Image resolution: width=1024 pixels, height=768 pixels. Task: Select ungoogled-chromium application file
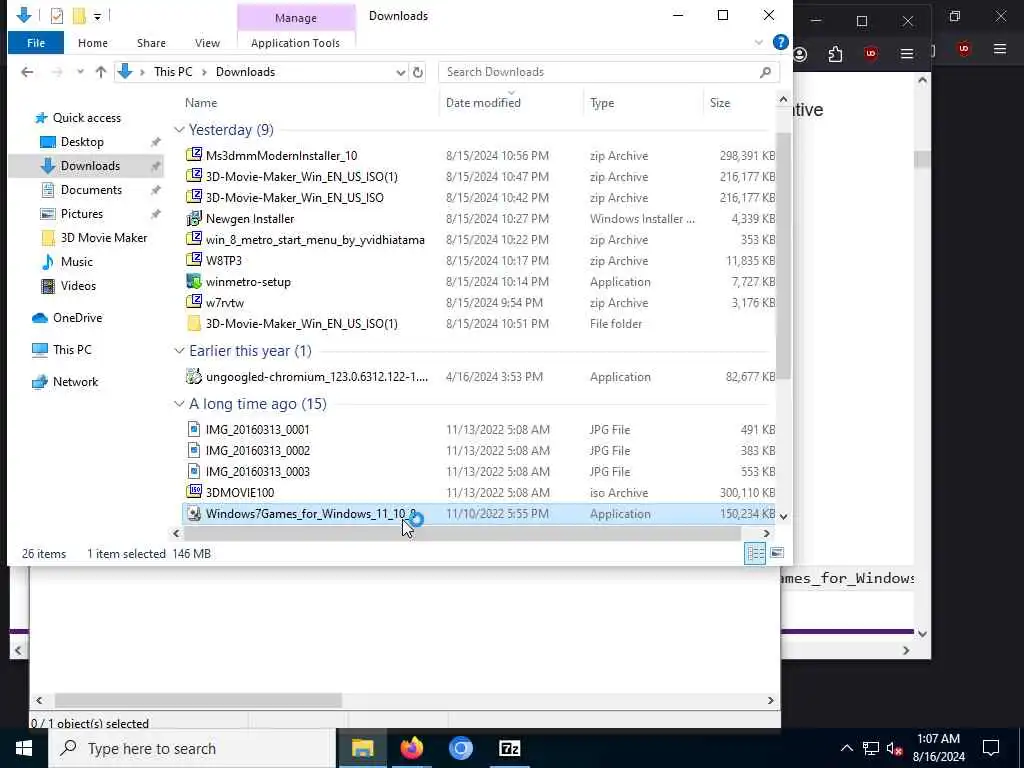click(317, 377)
